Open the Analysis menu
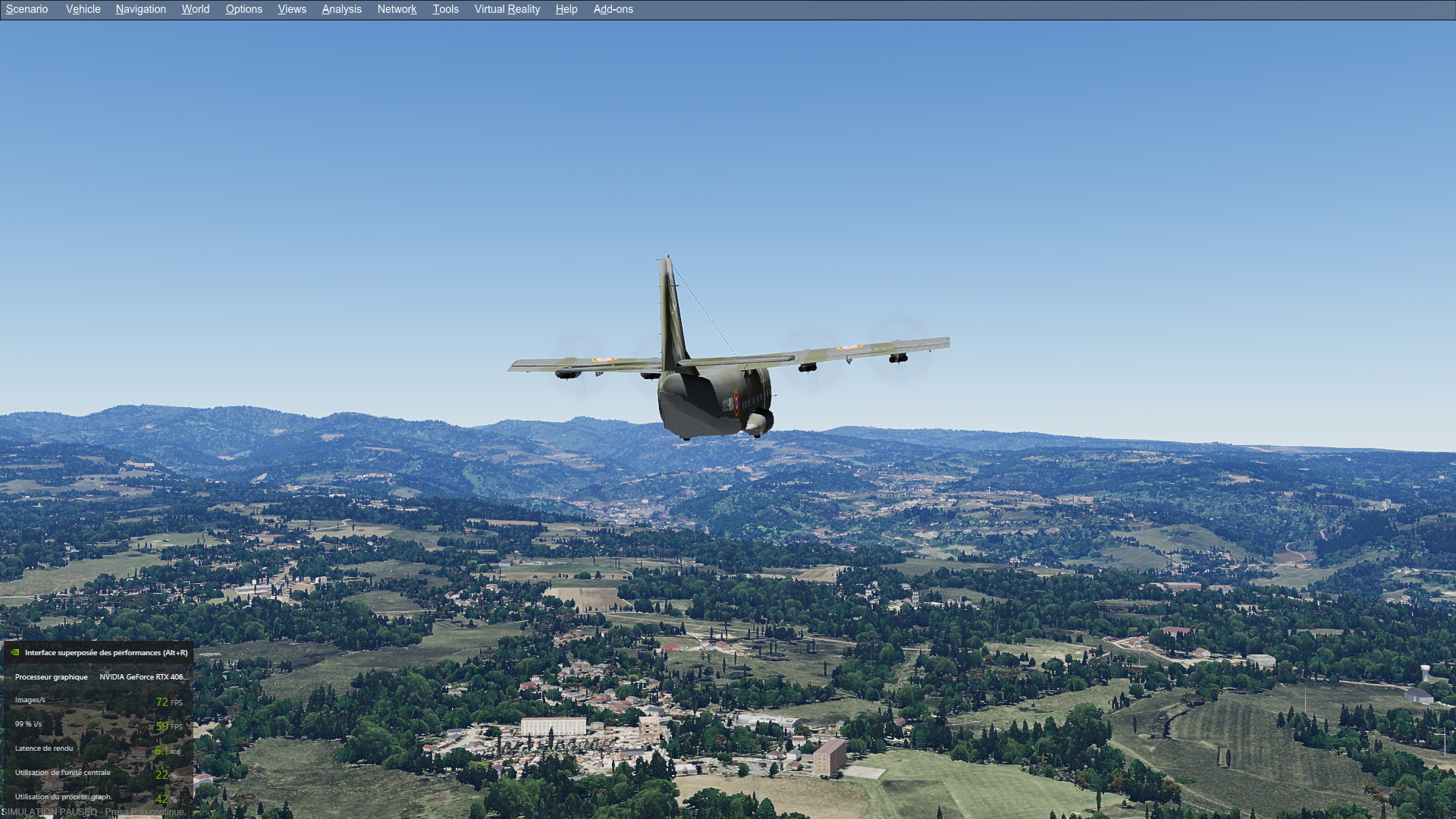The height and width of the screenshot is (819, 1456). 341,9
